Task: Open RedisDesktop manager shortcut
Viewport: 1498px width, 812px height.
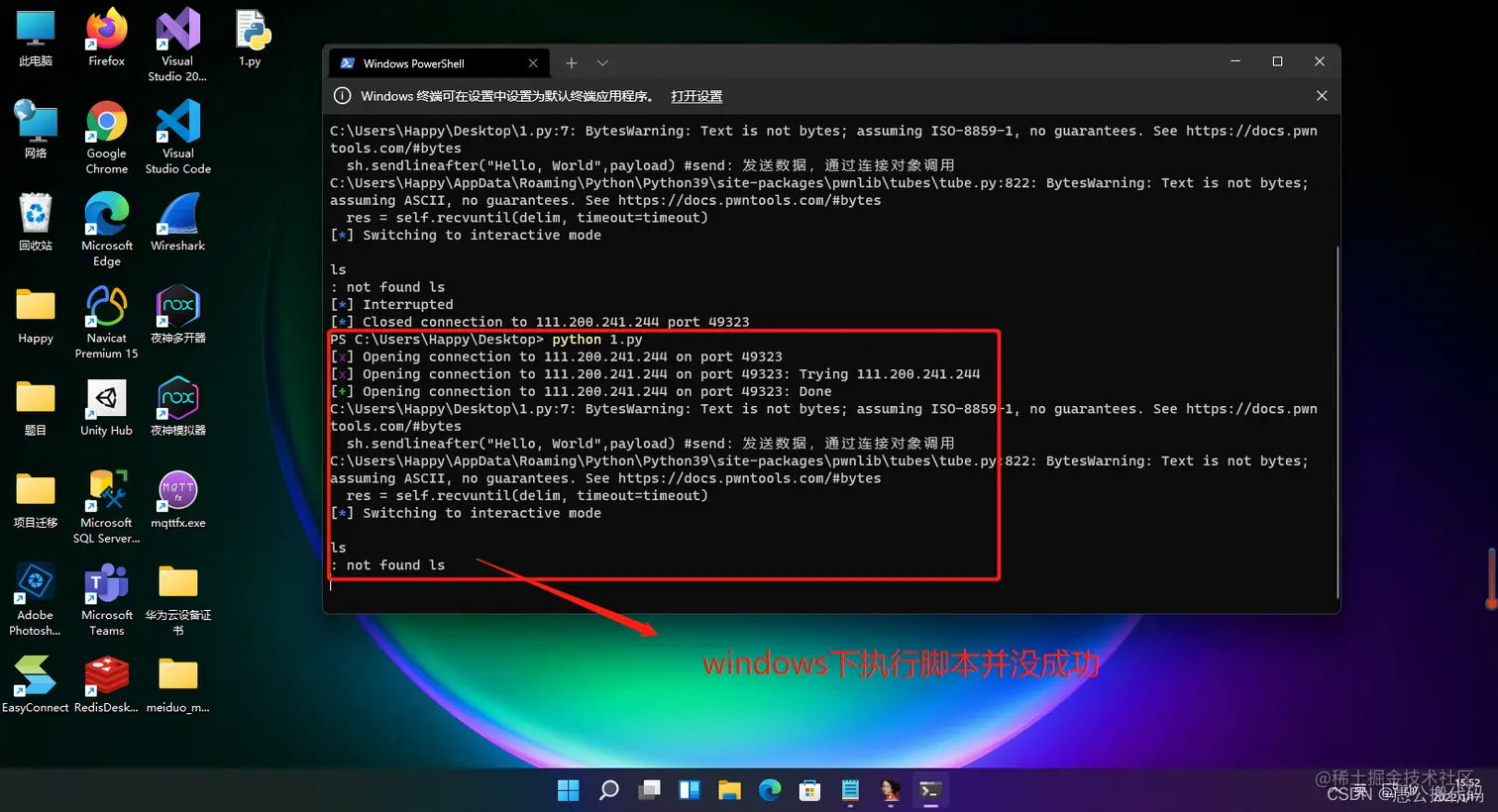Action: click(x=106, y=684)
